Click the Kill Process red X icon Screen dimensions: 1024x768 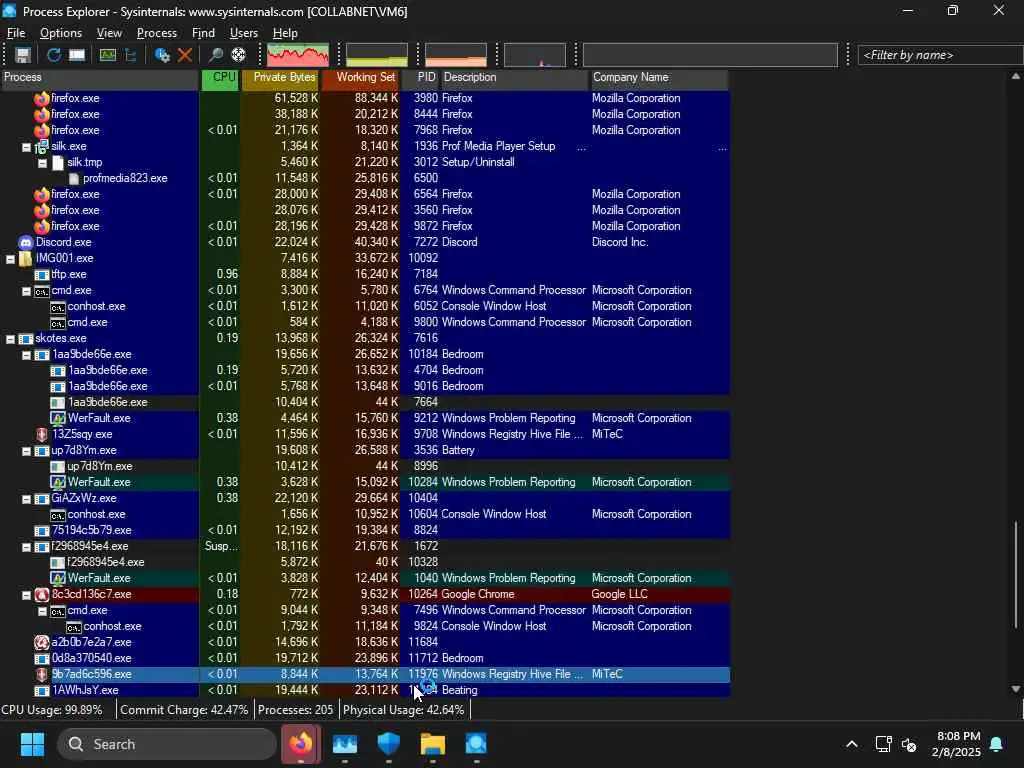[185, 56]
